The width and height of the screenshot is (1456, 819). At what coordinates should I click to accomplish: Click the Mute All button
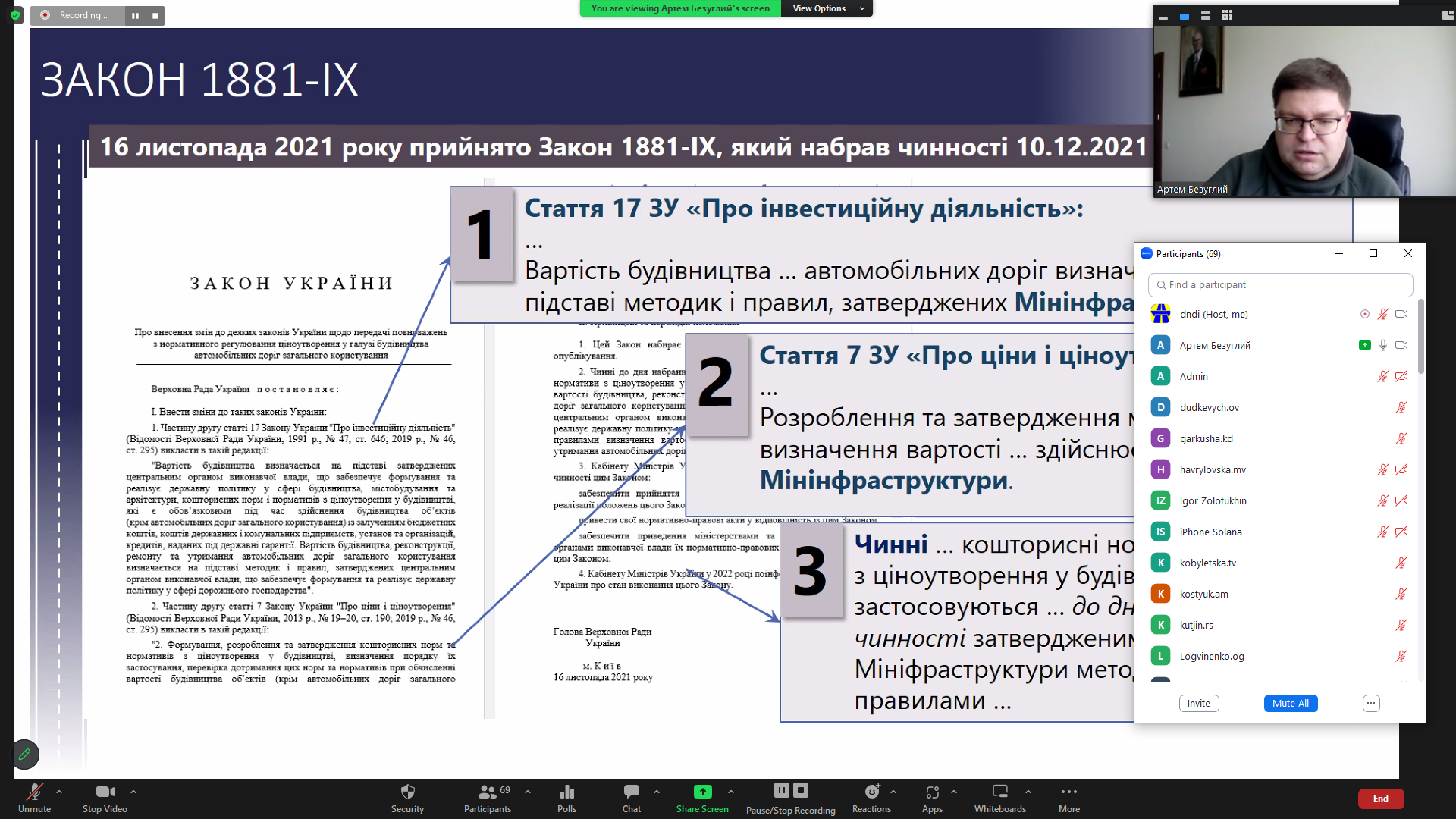[x=1290, y=703]
